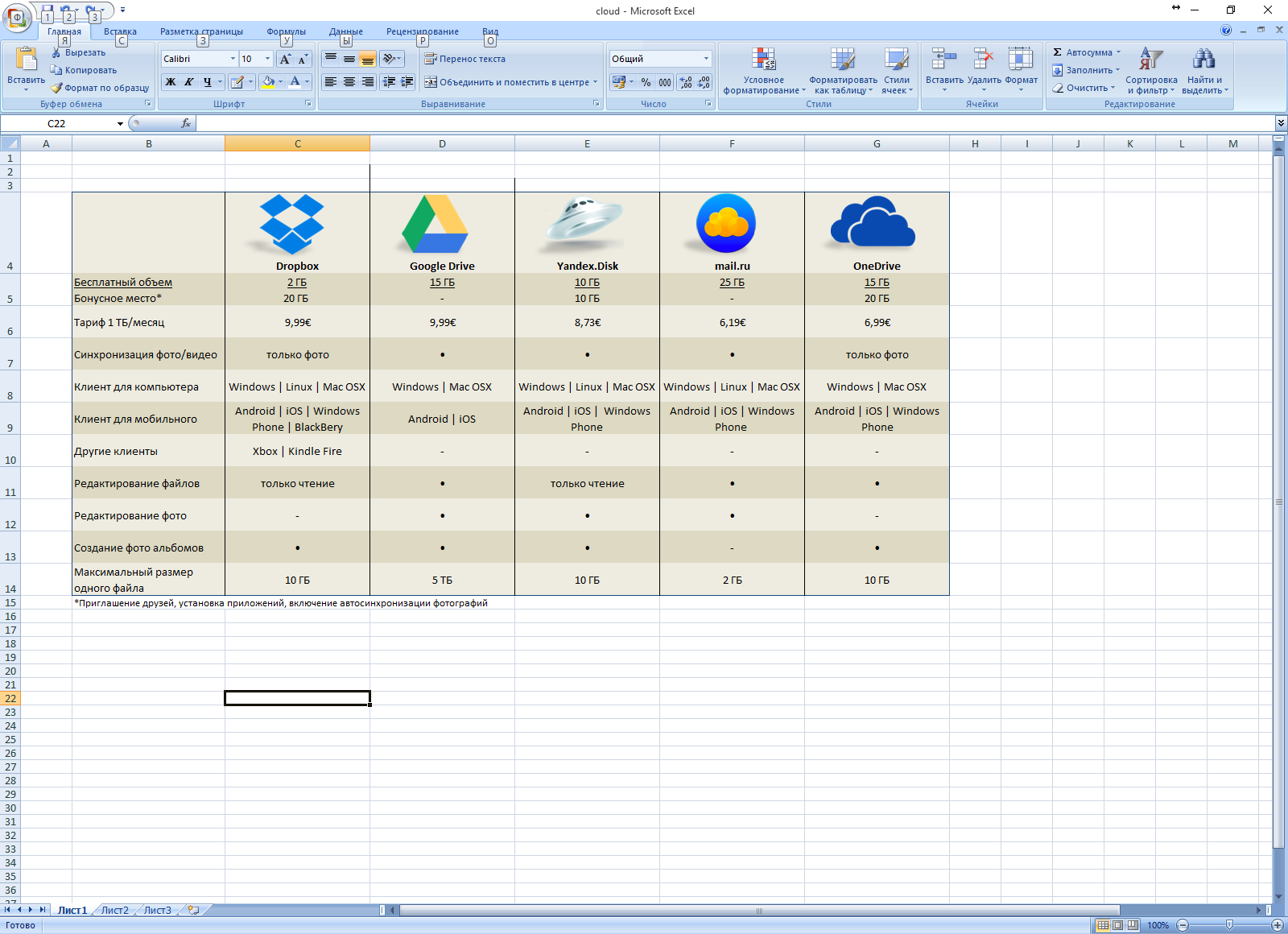Apply the percent style
Screen dimensions: 1288x934
tap(646, 82)
